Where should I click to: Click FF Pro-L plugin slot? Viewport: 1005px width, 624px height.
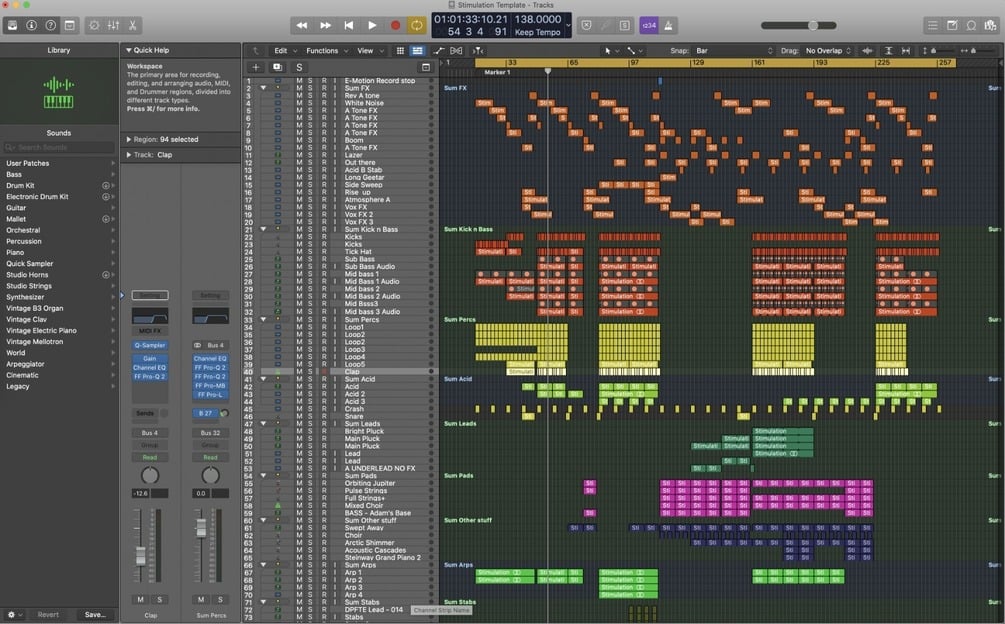coord(210,395)
